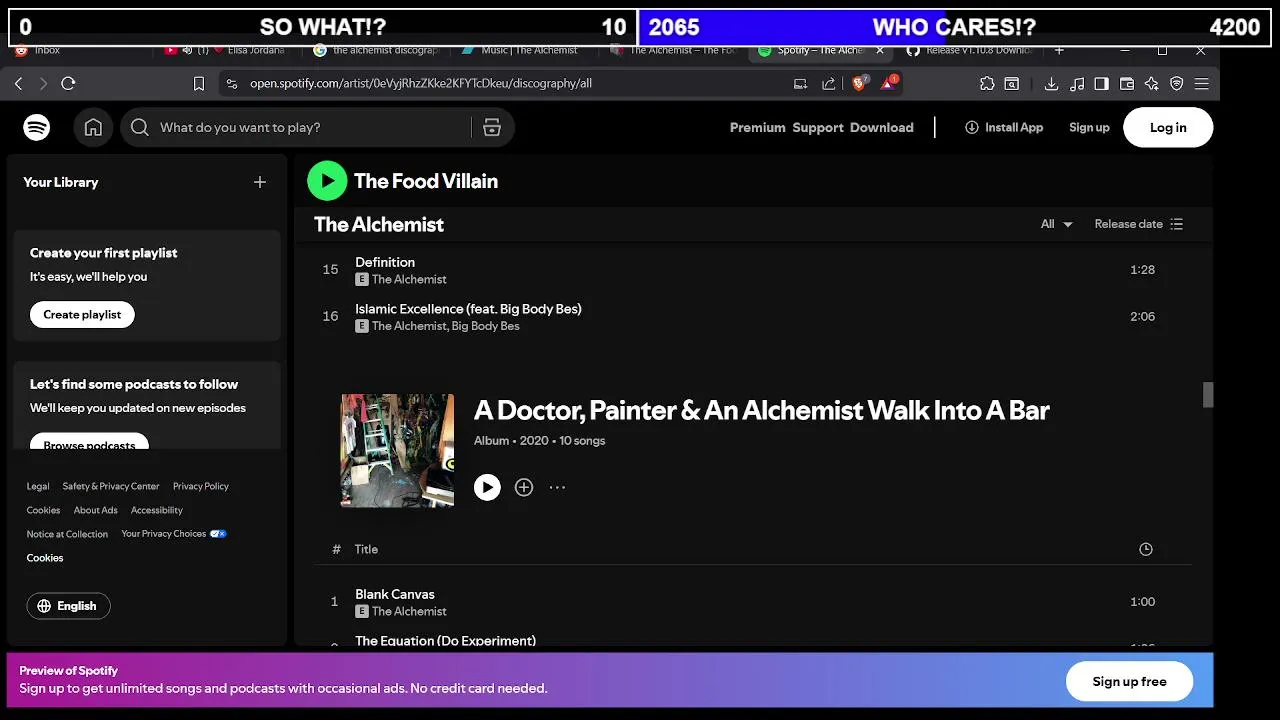Open browser downloads icon
Image resolution: width=1280 pixels, height=720 pixels.
click(x=1051, y=84)
